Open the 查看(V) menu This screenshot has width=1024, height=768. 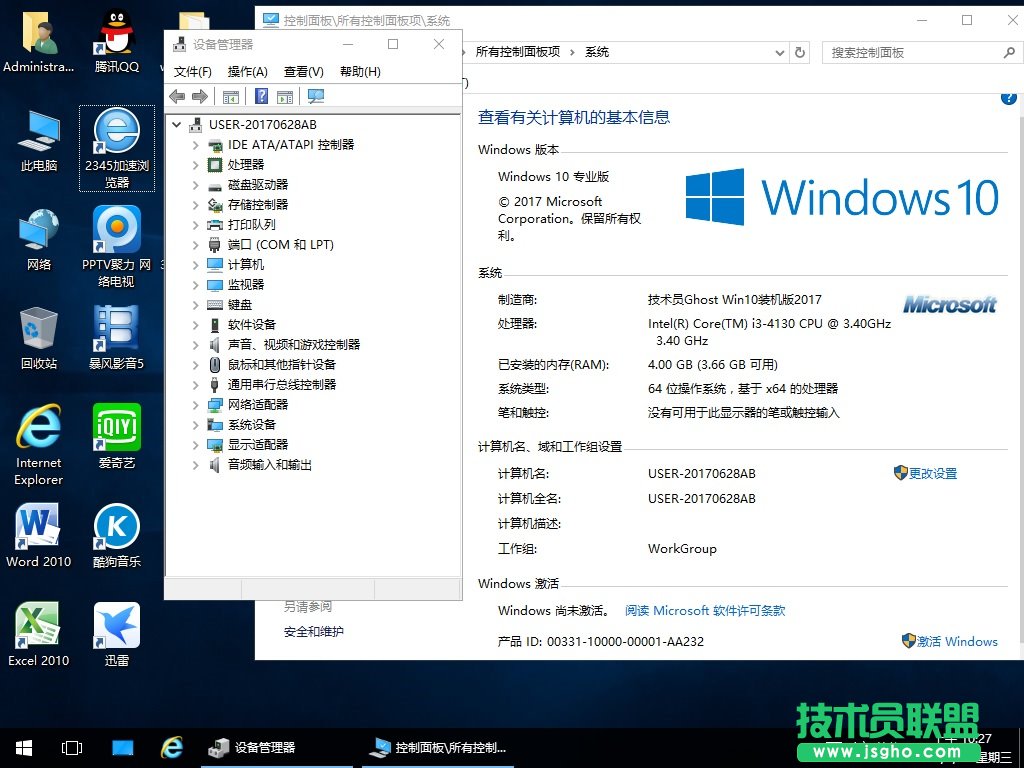tap(304, 72)
